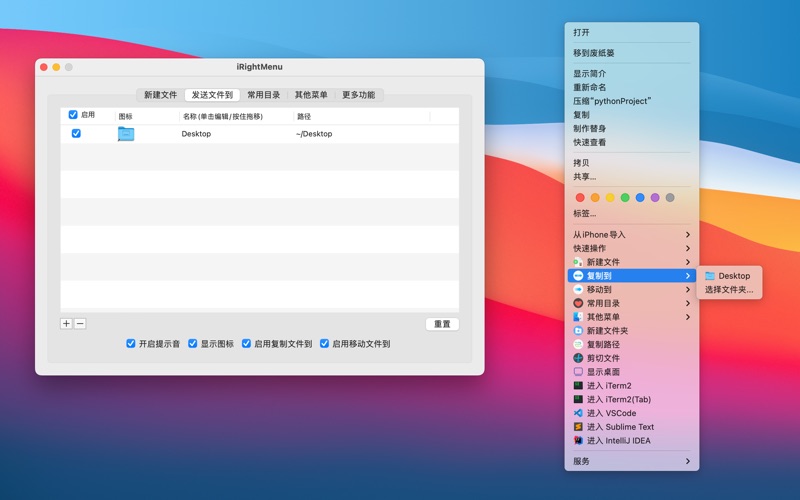Apply the orange tag color
This screenshot has height=500, width=800.
(x=595, y=197)
